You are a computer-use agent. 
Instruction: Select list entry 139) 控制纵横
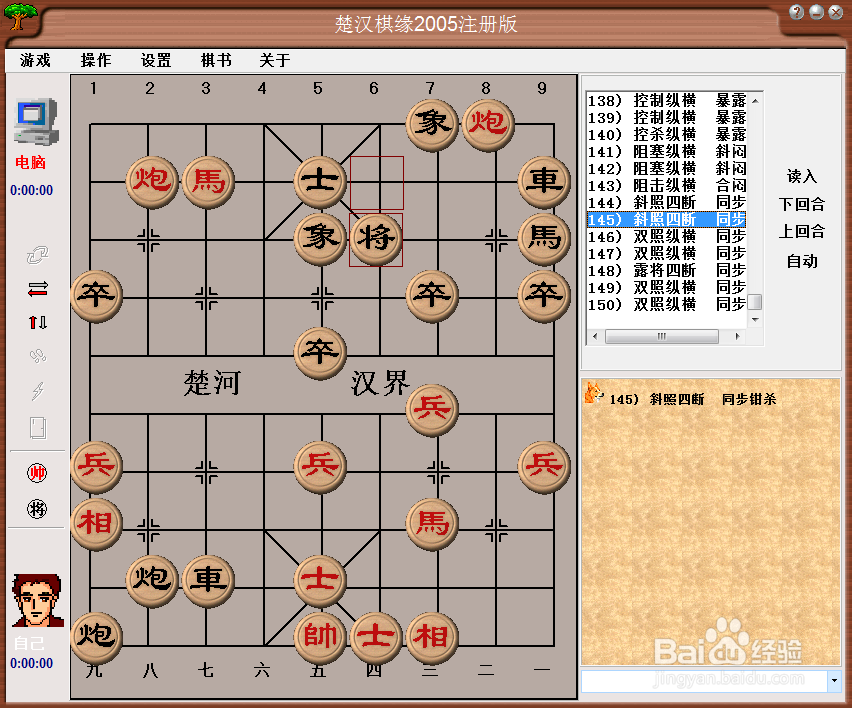click(x=667, y=117)
